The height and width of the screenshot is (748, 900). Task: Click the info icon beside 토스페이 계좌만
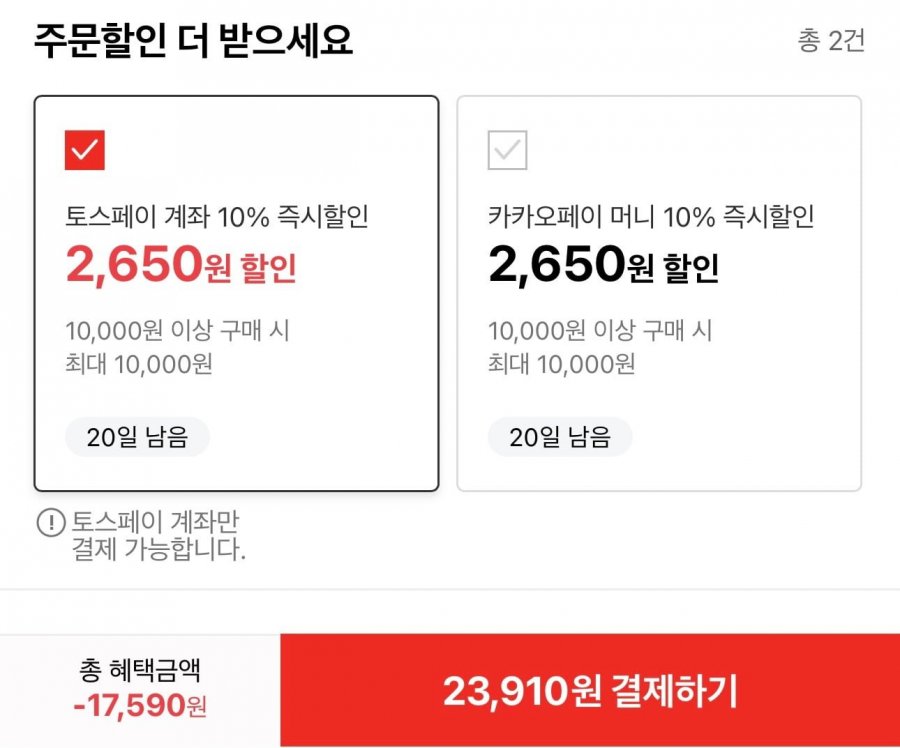pos(51,522)
